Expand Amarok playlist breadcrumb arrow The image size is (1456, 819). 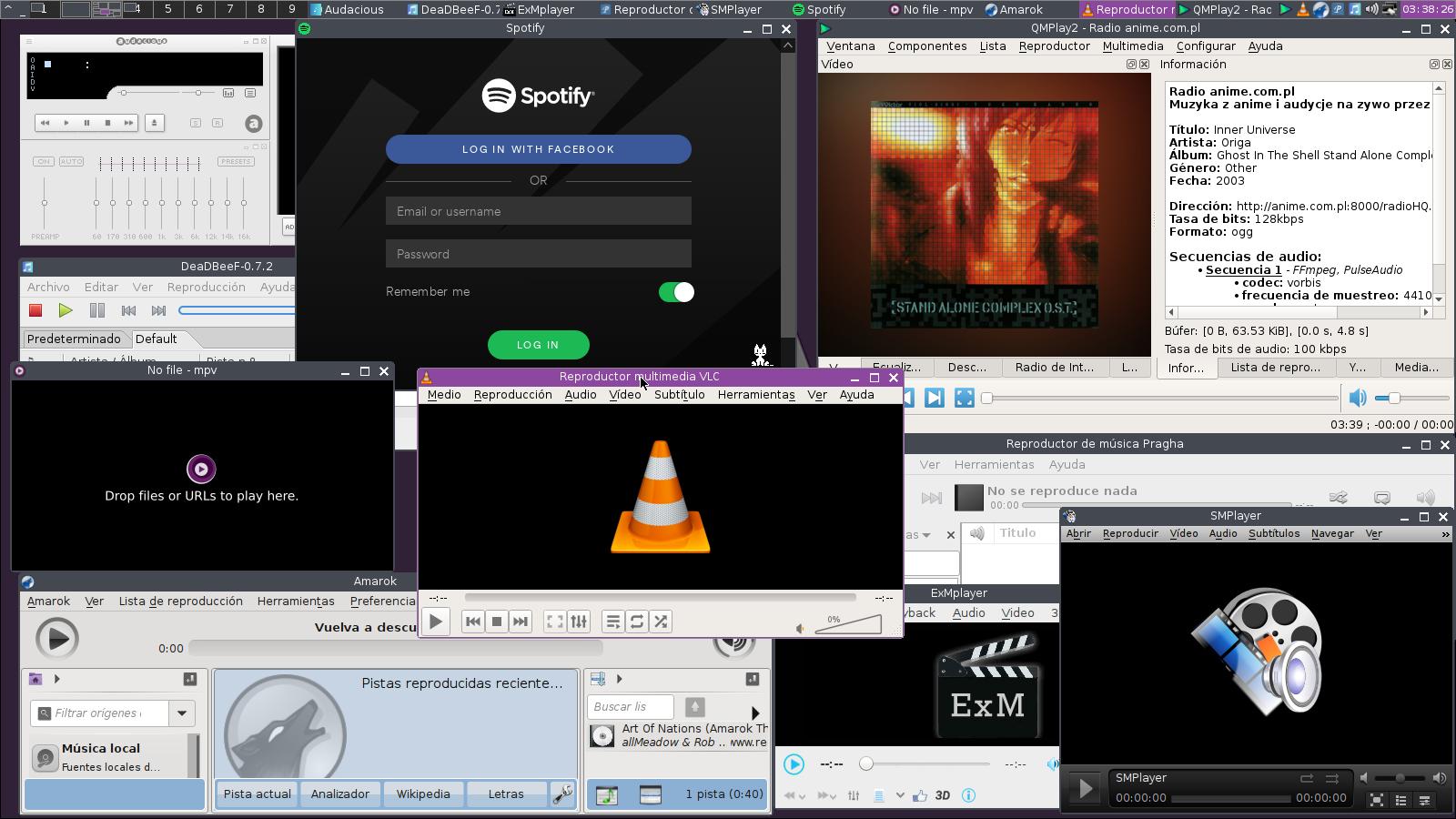tap(619, 679)
